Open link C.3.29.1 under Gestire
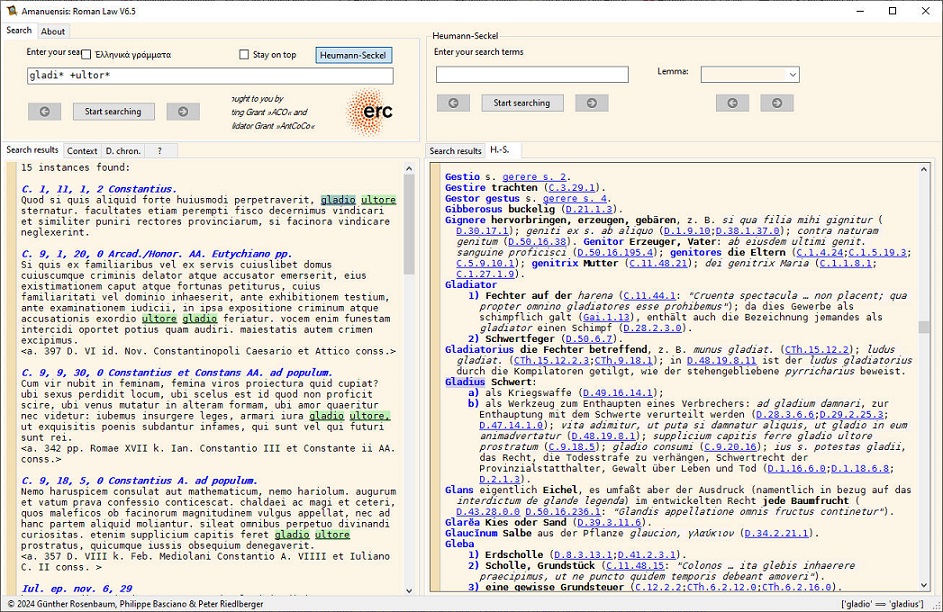 click(571, 188)
